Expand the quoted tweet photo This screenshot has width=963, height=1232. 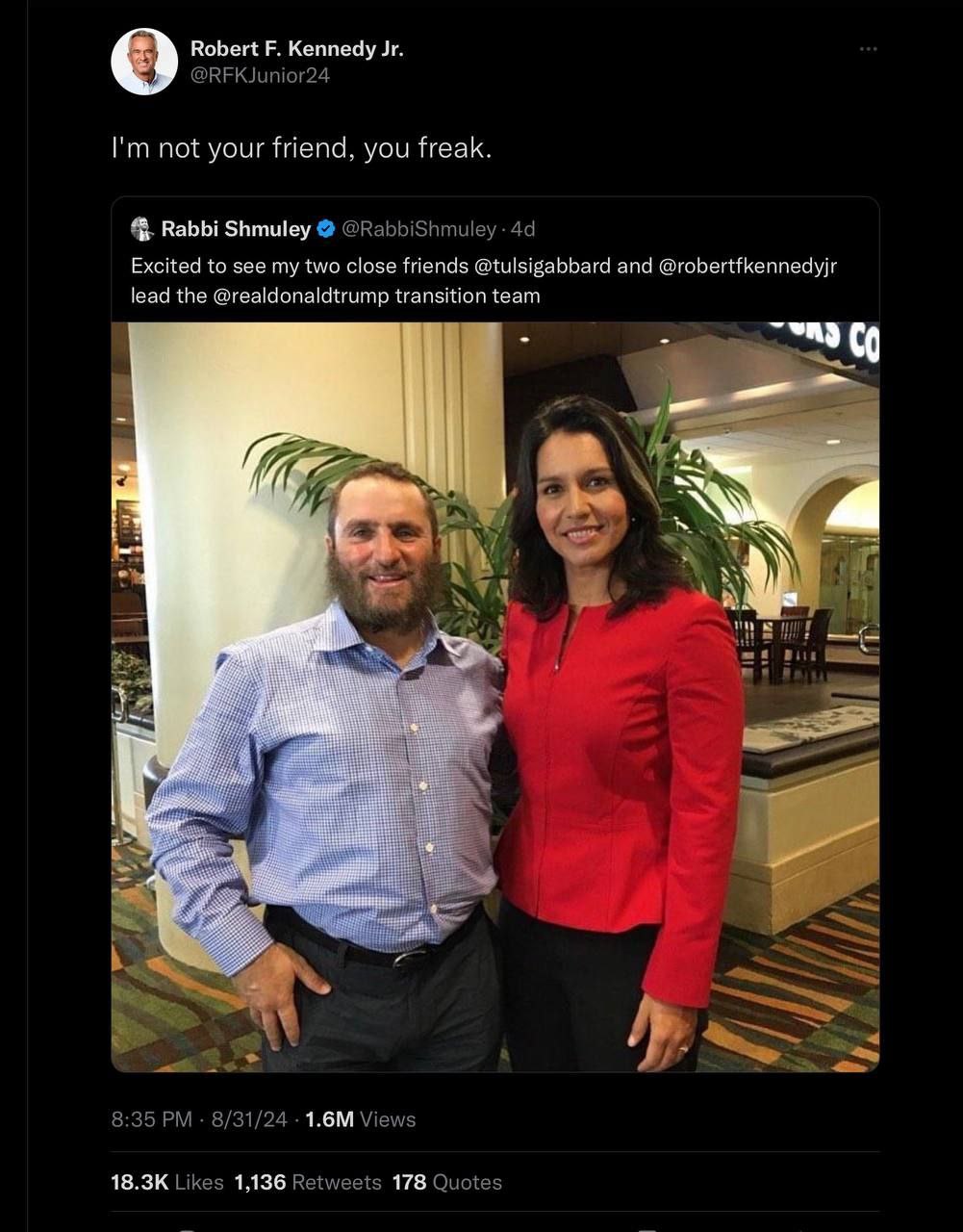tap(495, 697)
